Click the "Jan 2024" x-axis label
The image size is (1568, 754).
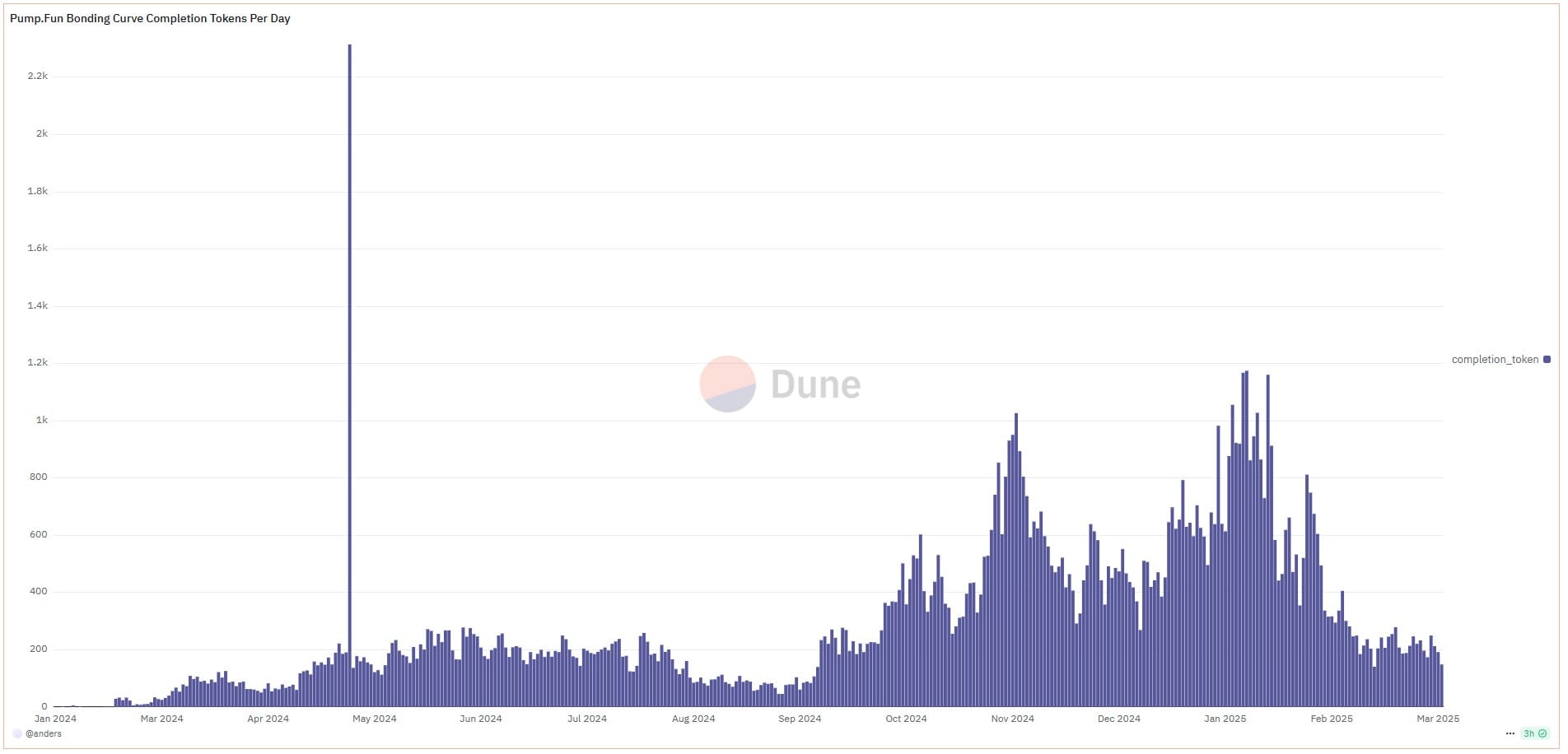[55, 719]
